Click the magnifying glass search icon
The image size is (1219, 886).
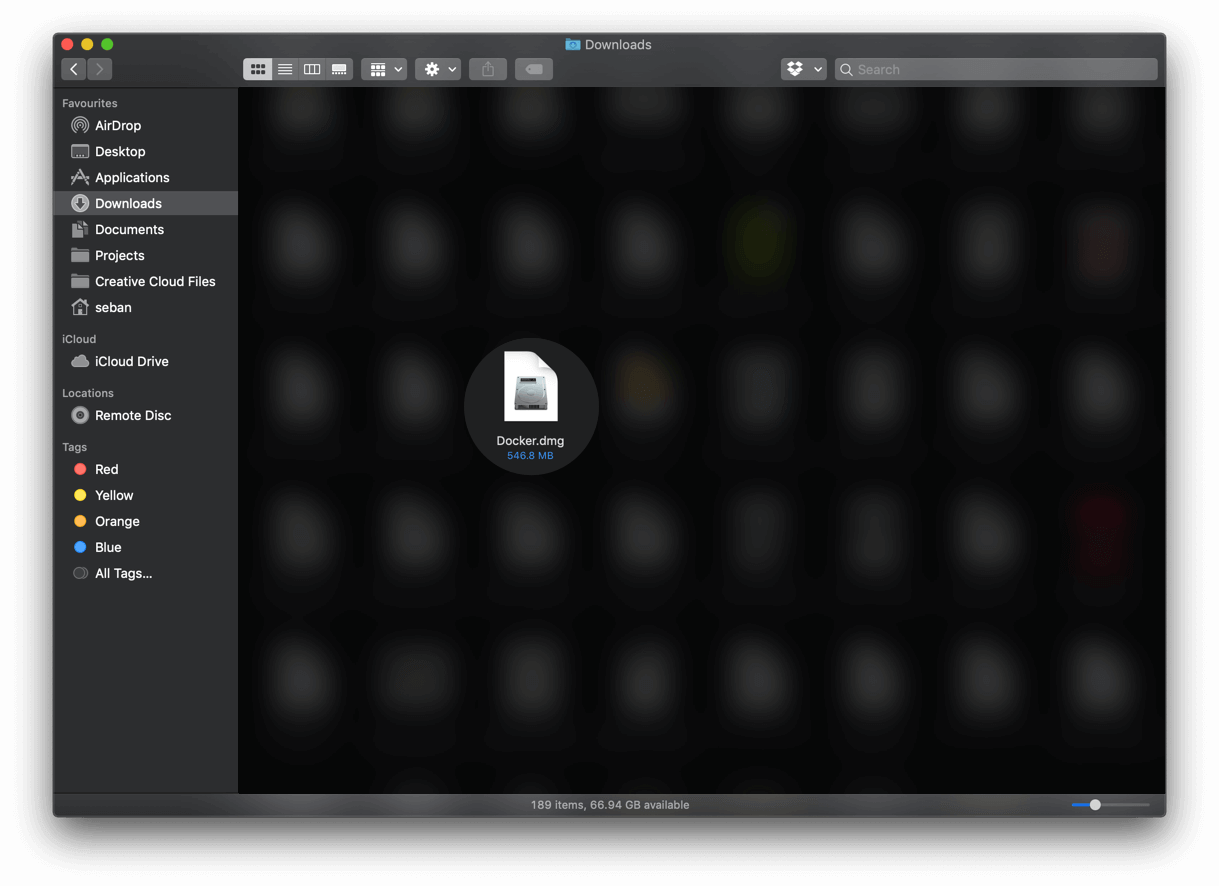(846, 69)
